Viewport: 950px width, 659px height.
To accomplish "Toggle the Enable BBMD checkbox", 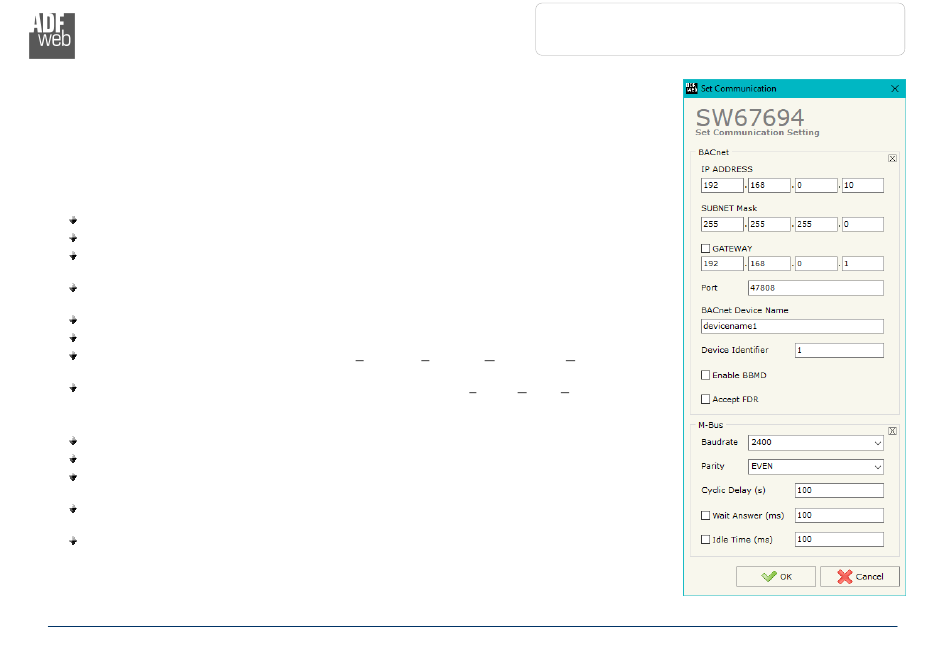I will (x=705, y=375).
